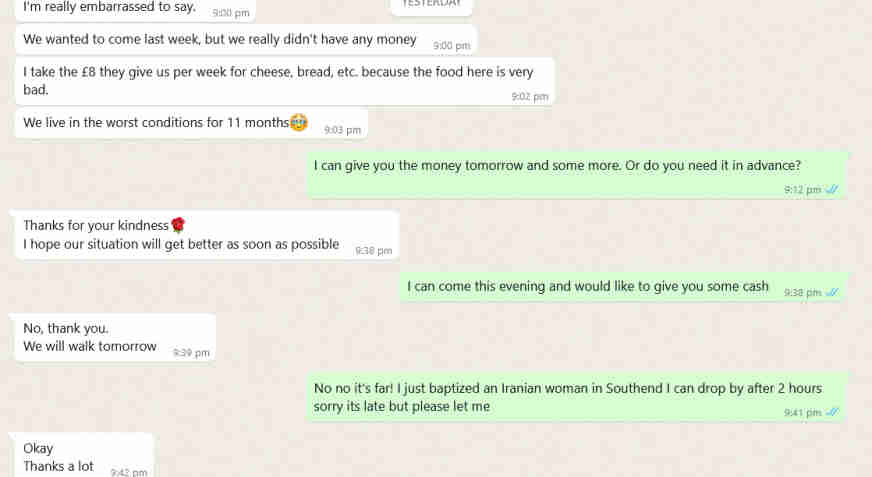Select 'We live in the worst conditions' message
Image resolution: width=872 pixels, height=477 pixels.
[x=192, y=123]
